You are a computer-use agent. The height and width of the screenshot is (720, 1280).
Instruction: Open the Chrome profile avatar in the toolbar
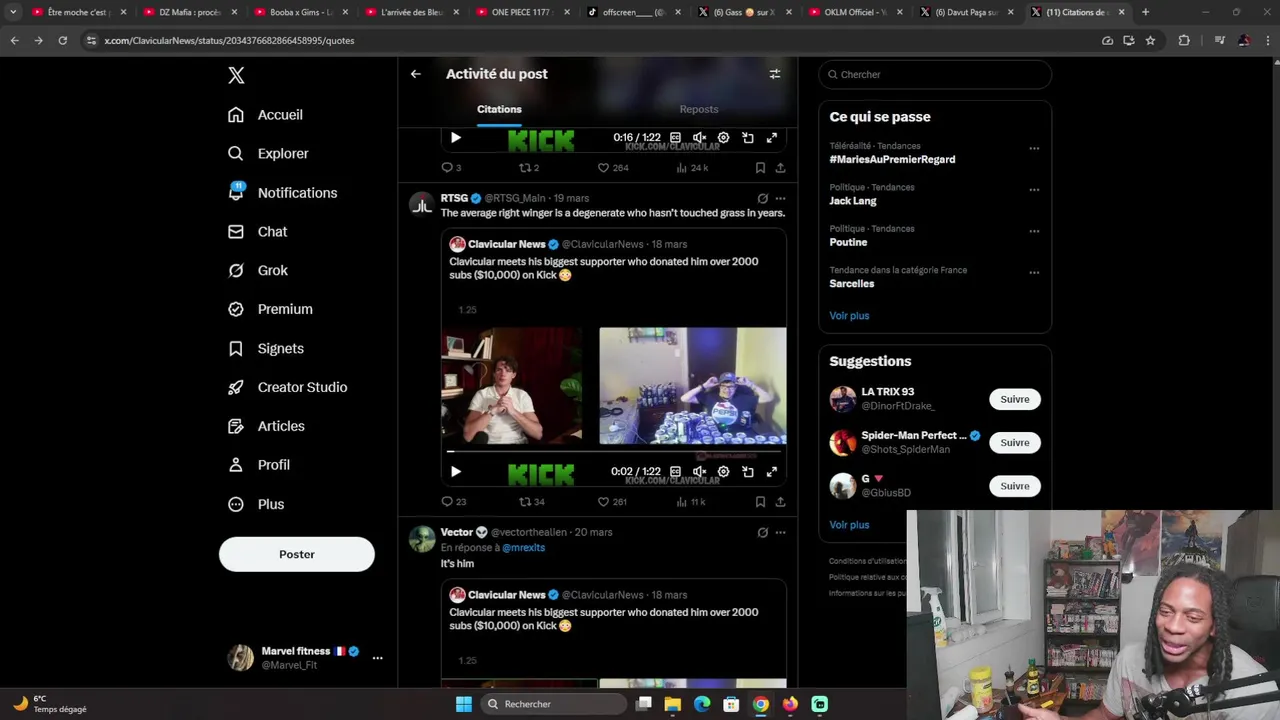[1244, 40]
